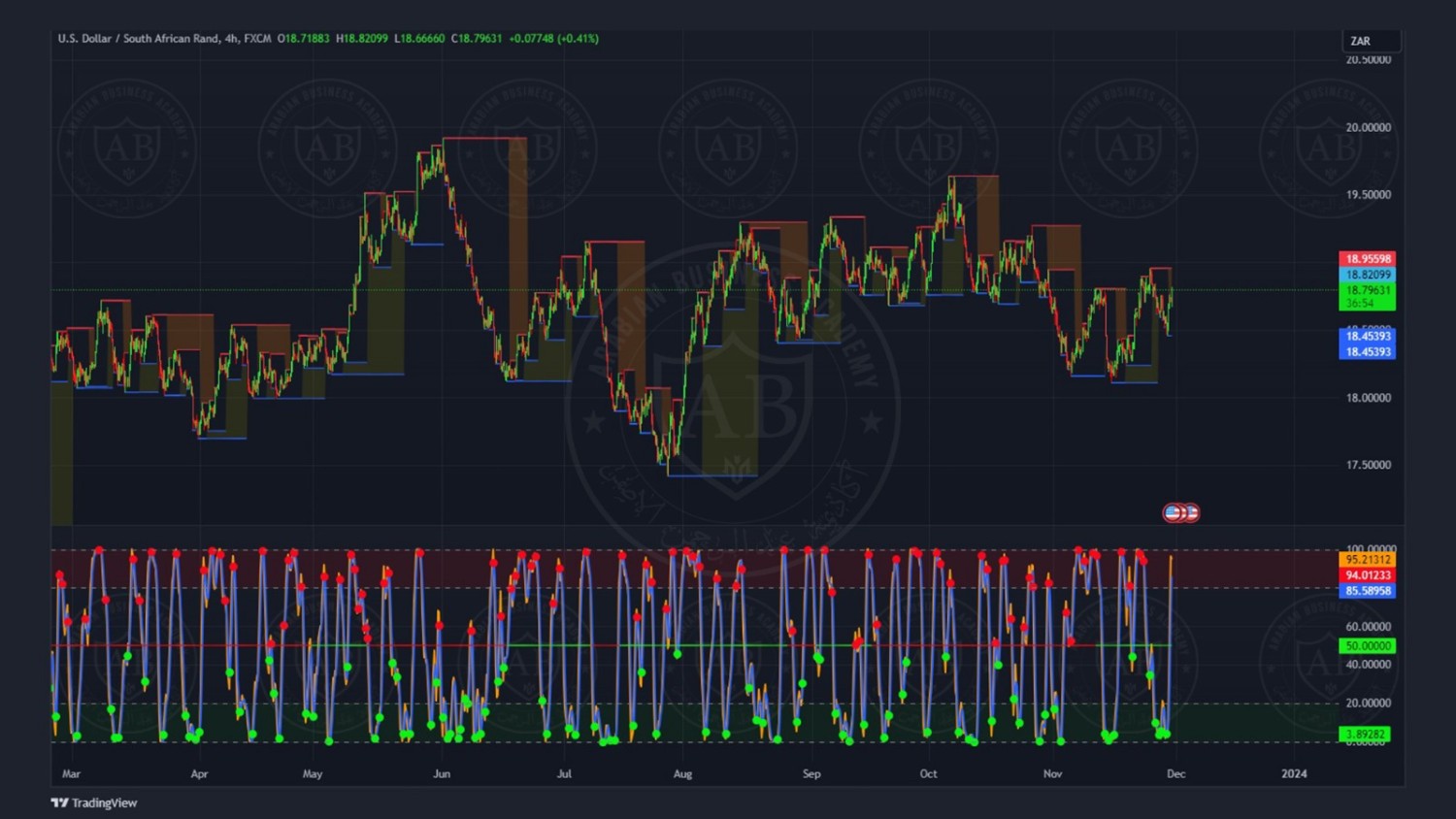Click the green 50.00000 midline label
Image resolution: width=1456 pixels, height=819 pixels.
(1368, 646)
